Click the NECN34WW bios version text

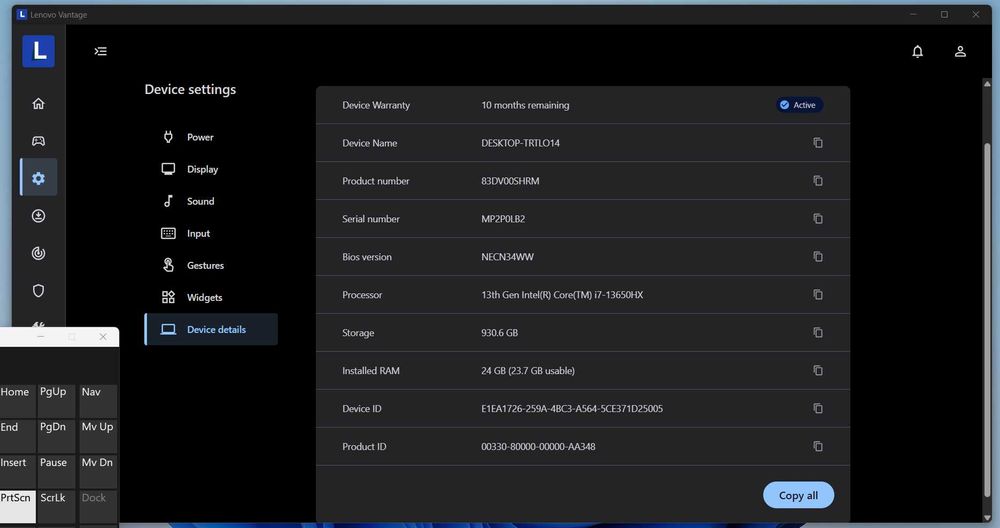(508, 256)
